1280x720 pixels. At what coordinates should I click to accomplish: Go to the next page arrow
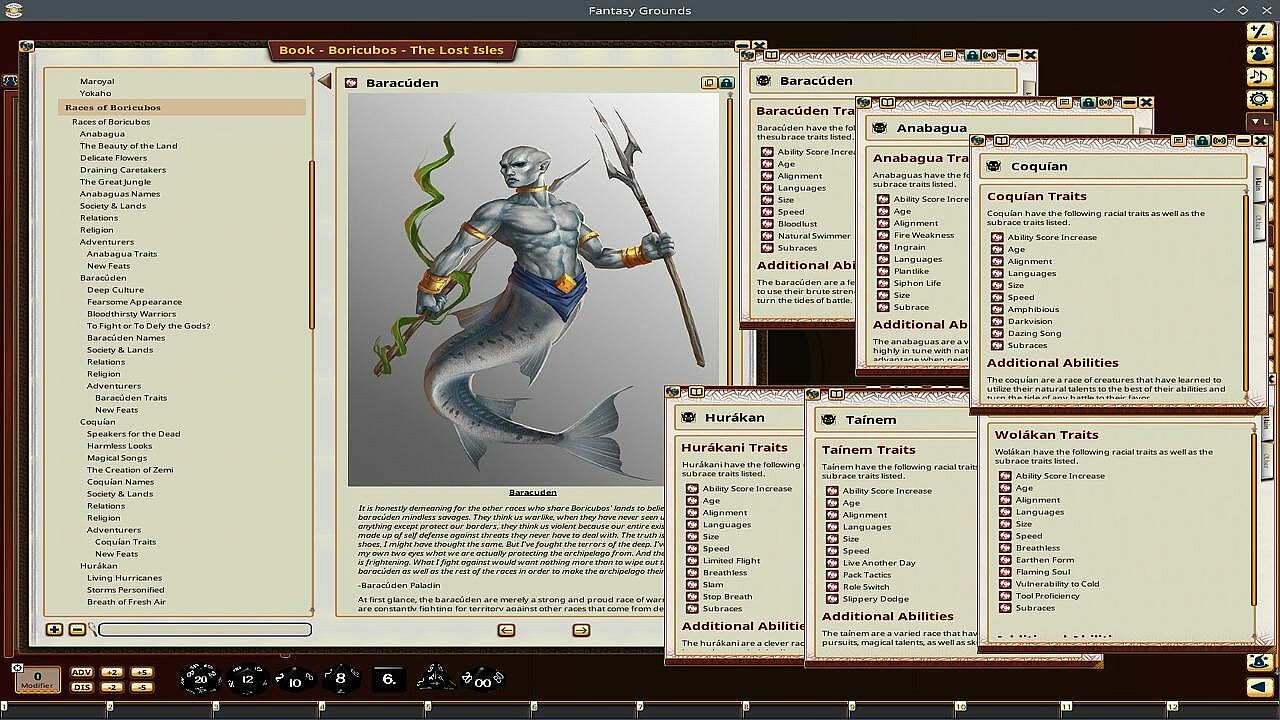coord(581,630)
